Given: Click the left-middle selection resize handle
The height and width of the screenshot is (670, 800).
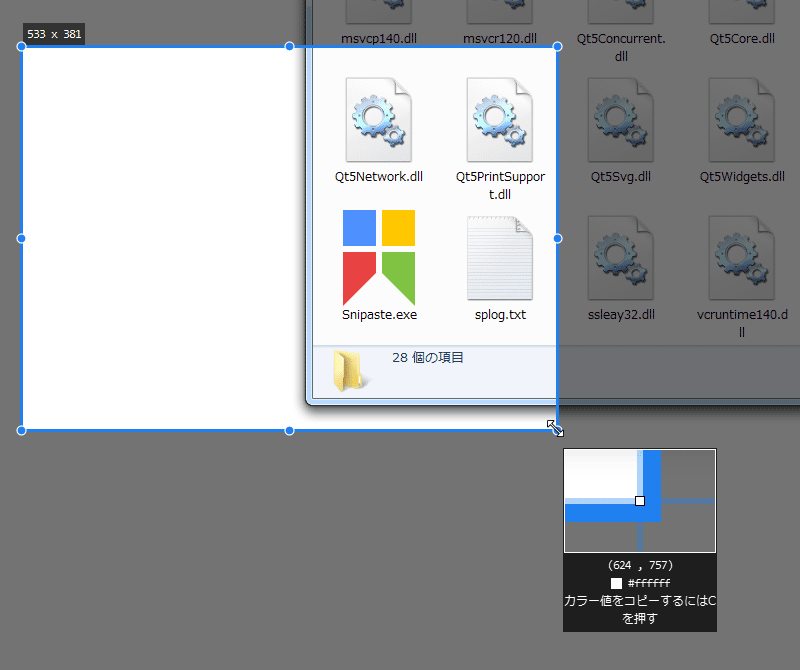Looking at the screenshot, I should tap(21, 238).
